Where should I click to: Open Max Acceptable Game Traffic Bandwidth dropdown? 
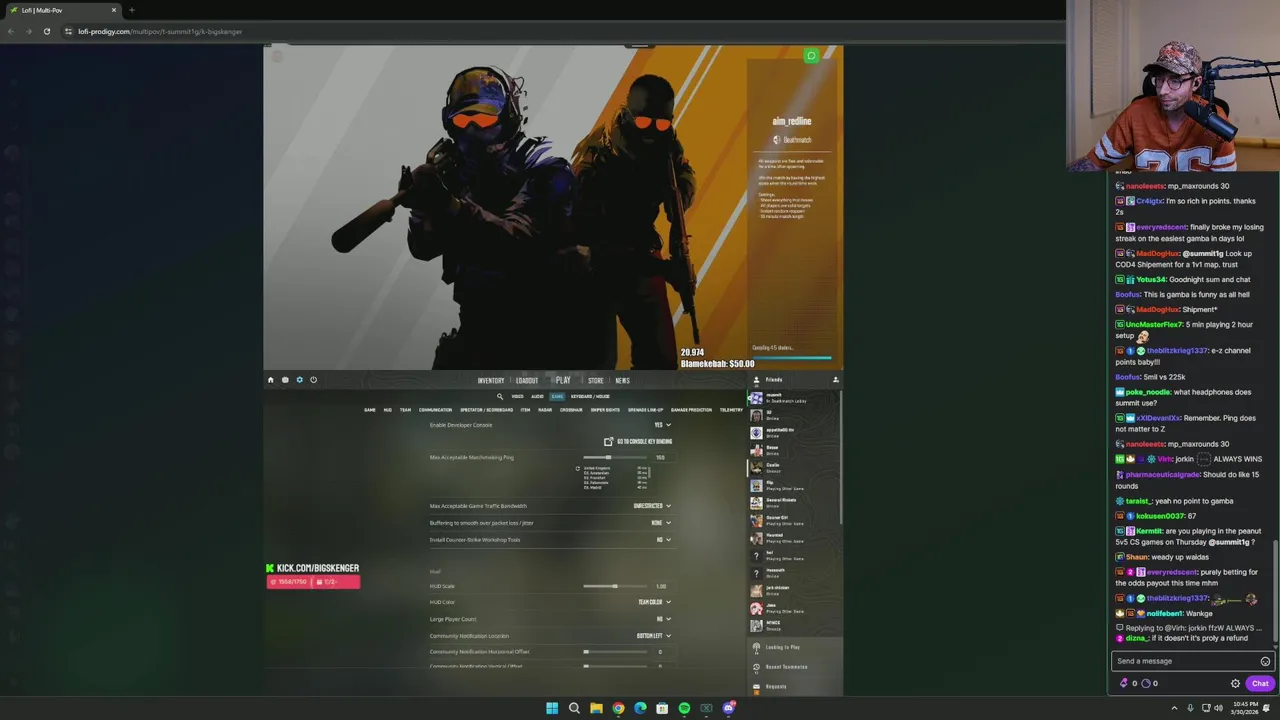coord(652,506)
